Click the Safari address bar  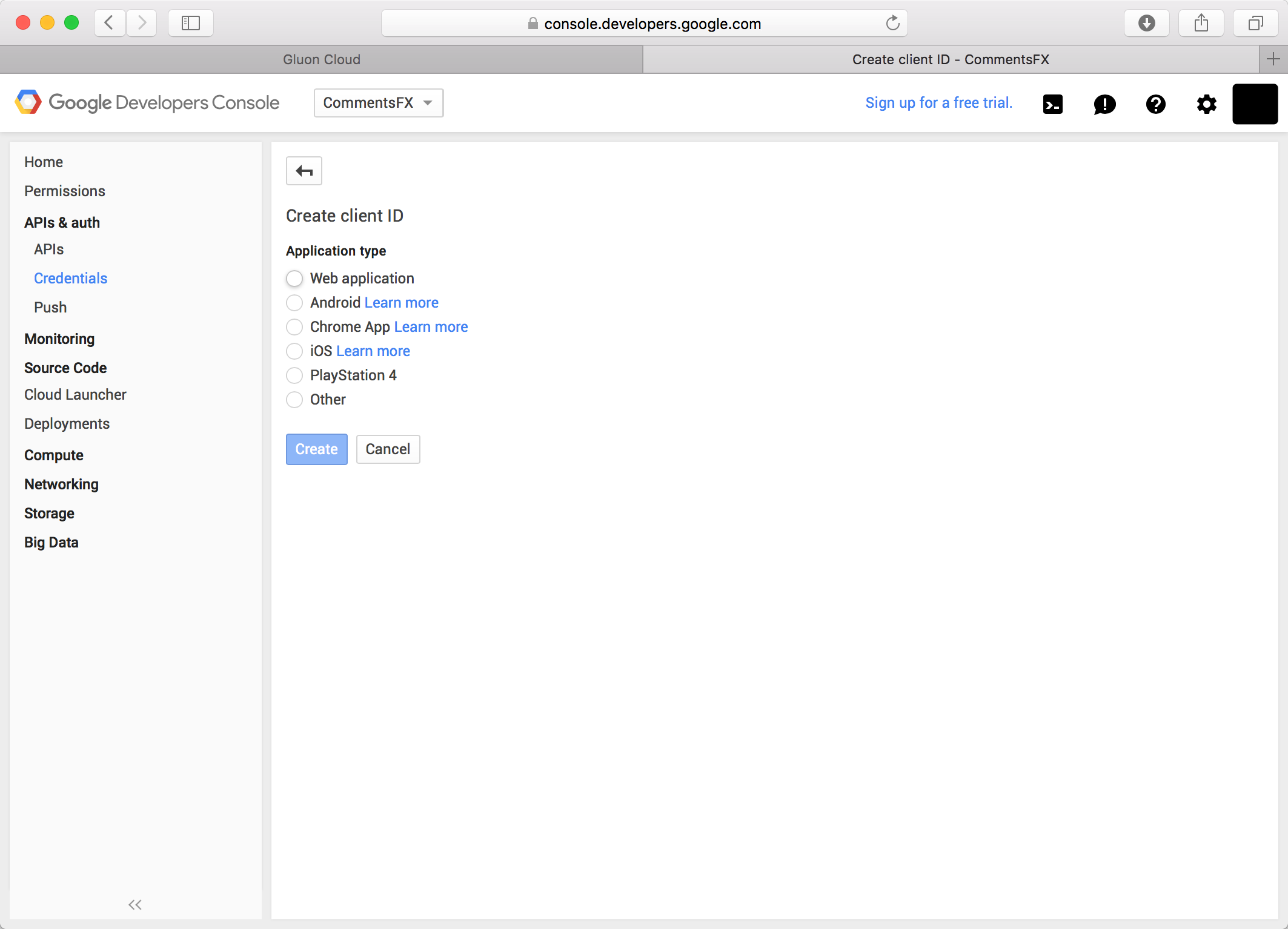click(645, 23)
